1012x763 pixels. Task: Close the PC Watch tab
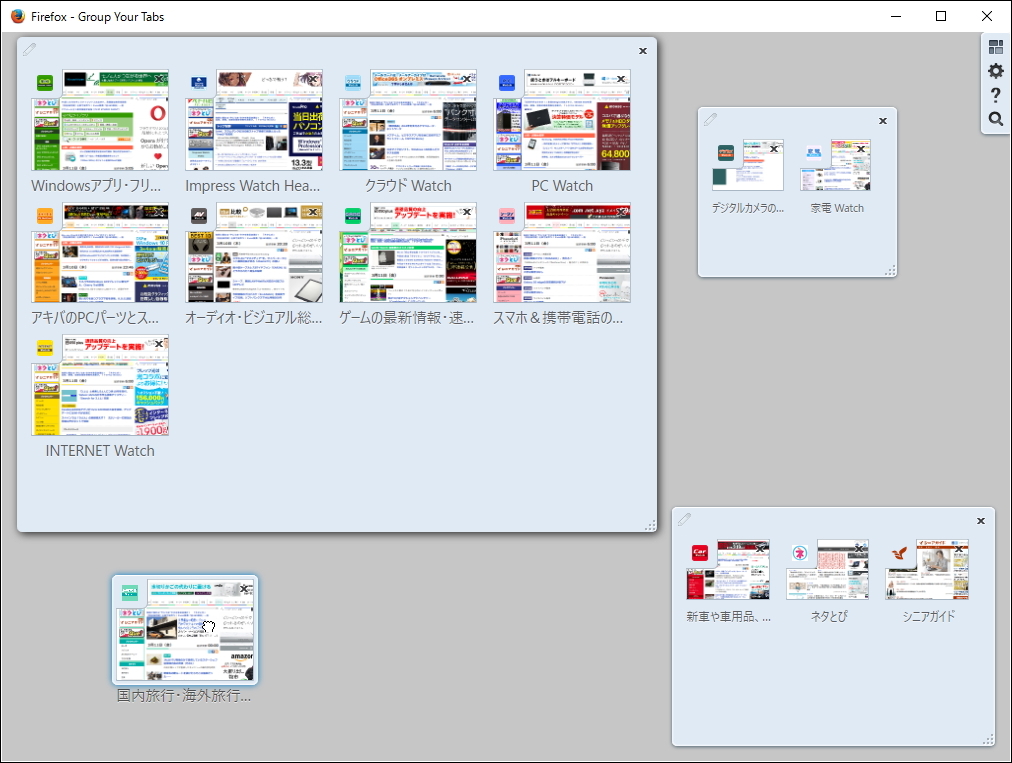click(x=621, y=79)
